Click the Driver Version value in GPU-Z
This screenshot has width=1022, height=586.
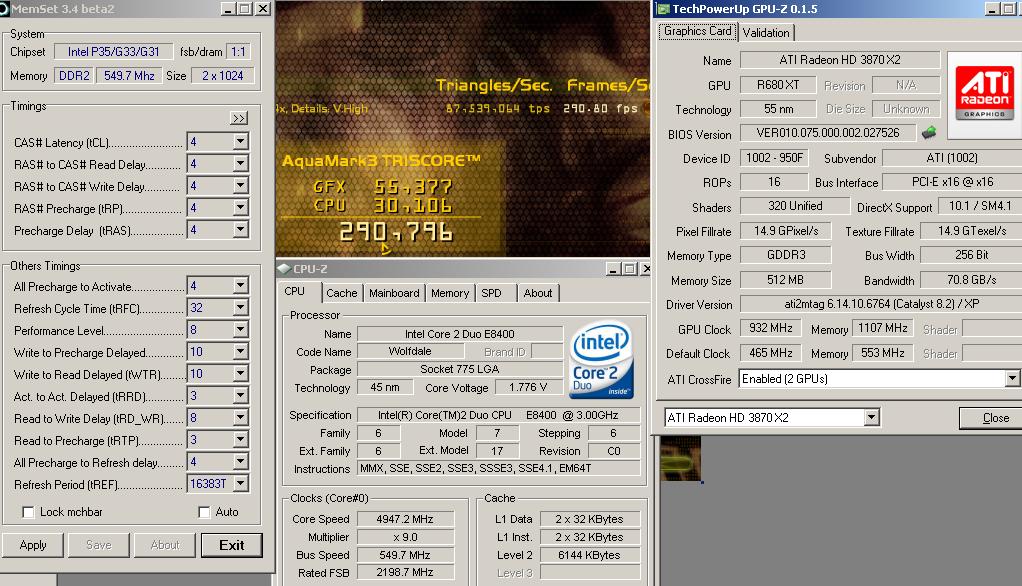pos(881,304)
